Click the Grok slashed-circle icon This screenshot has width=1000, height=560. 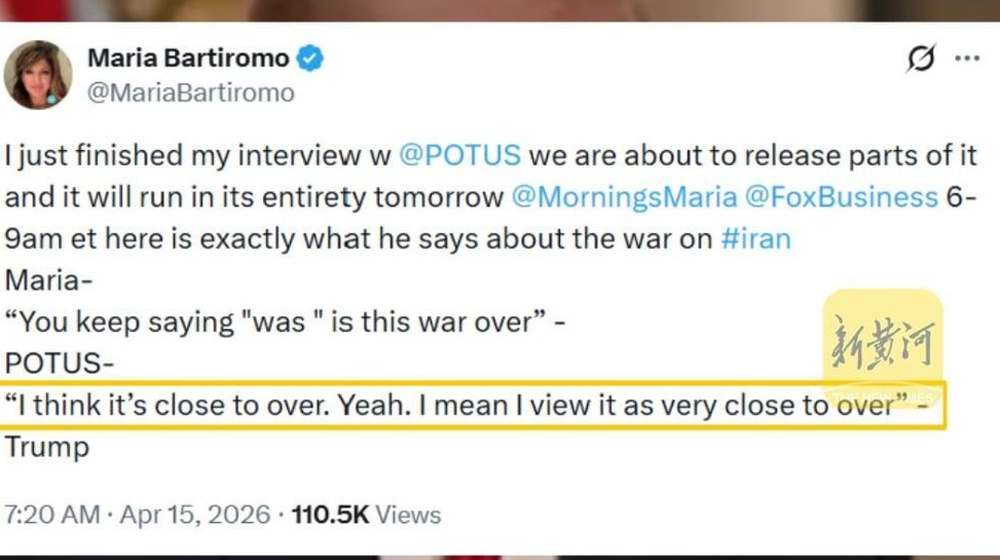tap(921, 60)
